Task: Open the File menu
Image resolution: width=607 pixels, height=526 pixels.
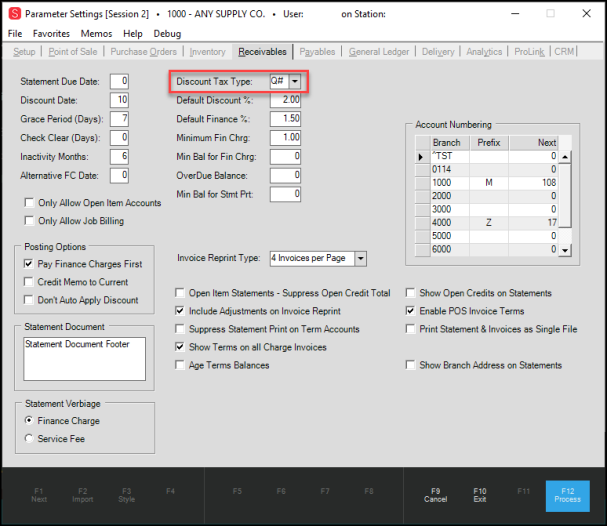Action: click(x=15, y=34)
